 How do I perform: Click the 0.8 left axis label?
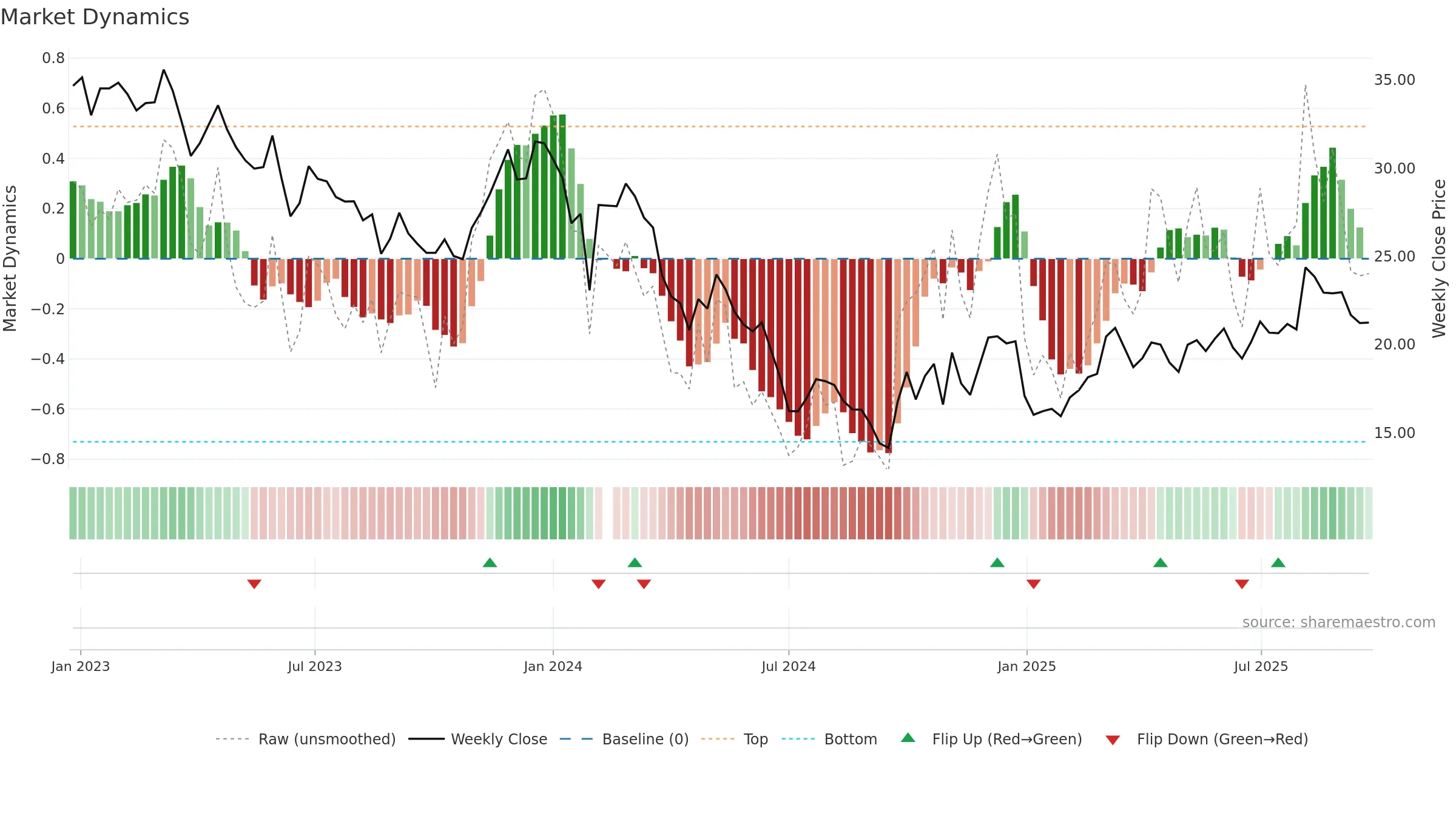[53, 58]
